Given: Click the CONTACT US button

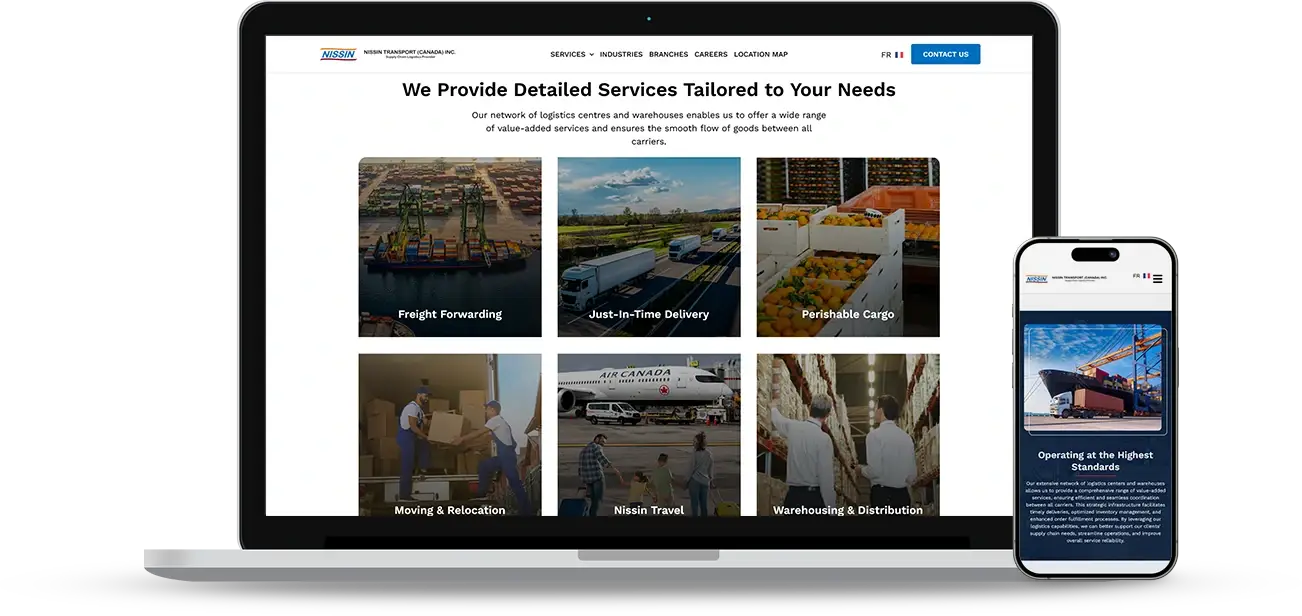Looking at the screenshot, I should click(945, 54).
